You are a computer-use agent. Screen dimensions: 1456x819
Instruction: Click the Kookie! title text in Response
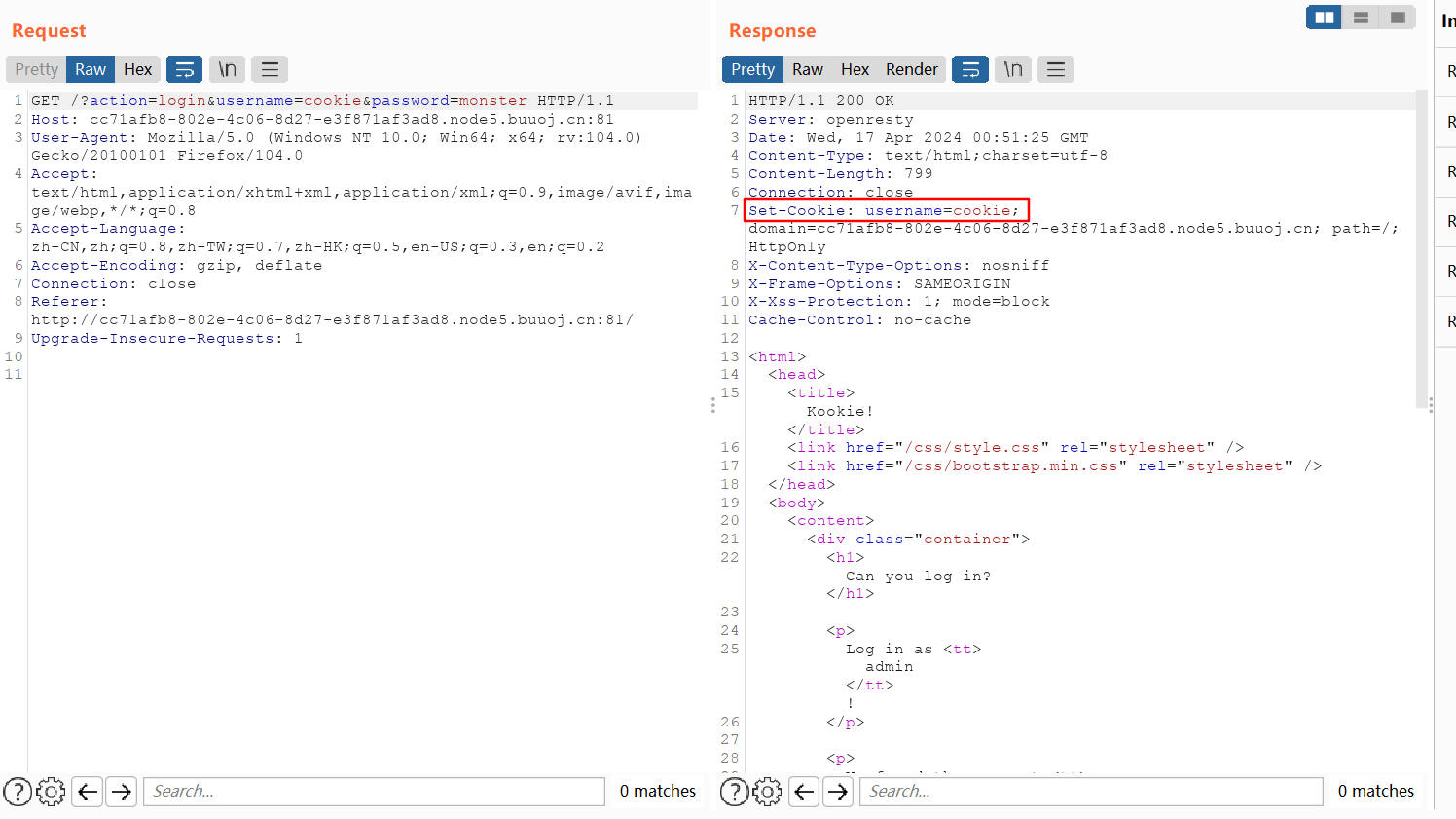point(840,411)
